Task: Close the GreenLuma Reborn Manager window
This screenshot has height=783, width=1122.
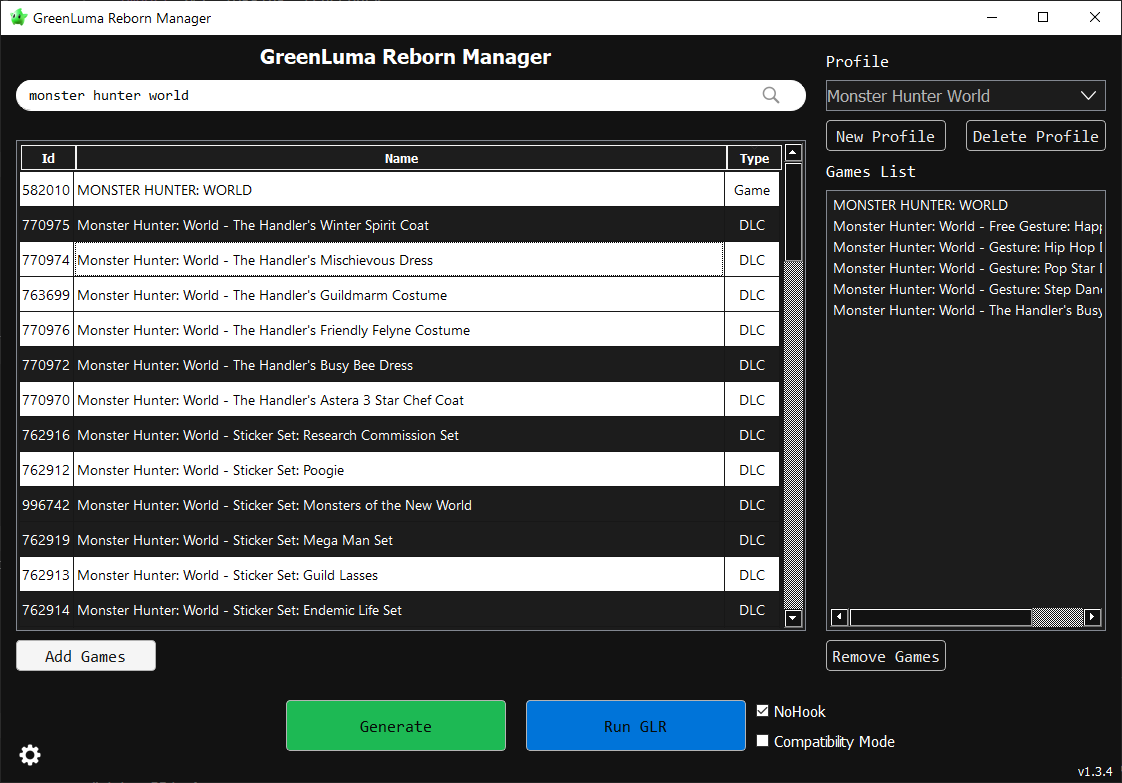Action: pos(1095,17)
